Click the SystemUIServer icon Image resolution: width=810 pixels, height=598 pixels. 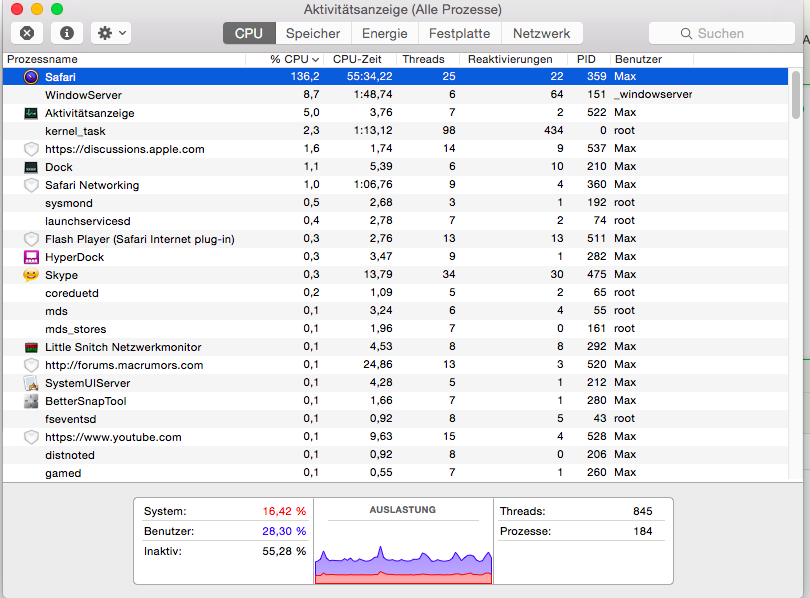[31, 383]
